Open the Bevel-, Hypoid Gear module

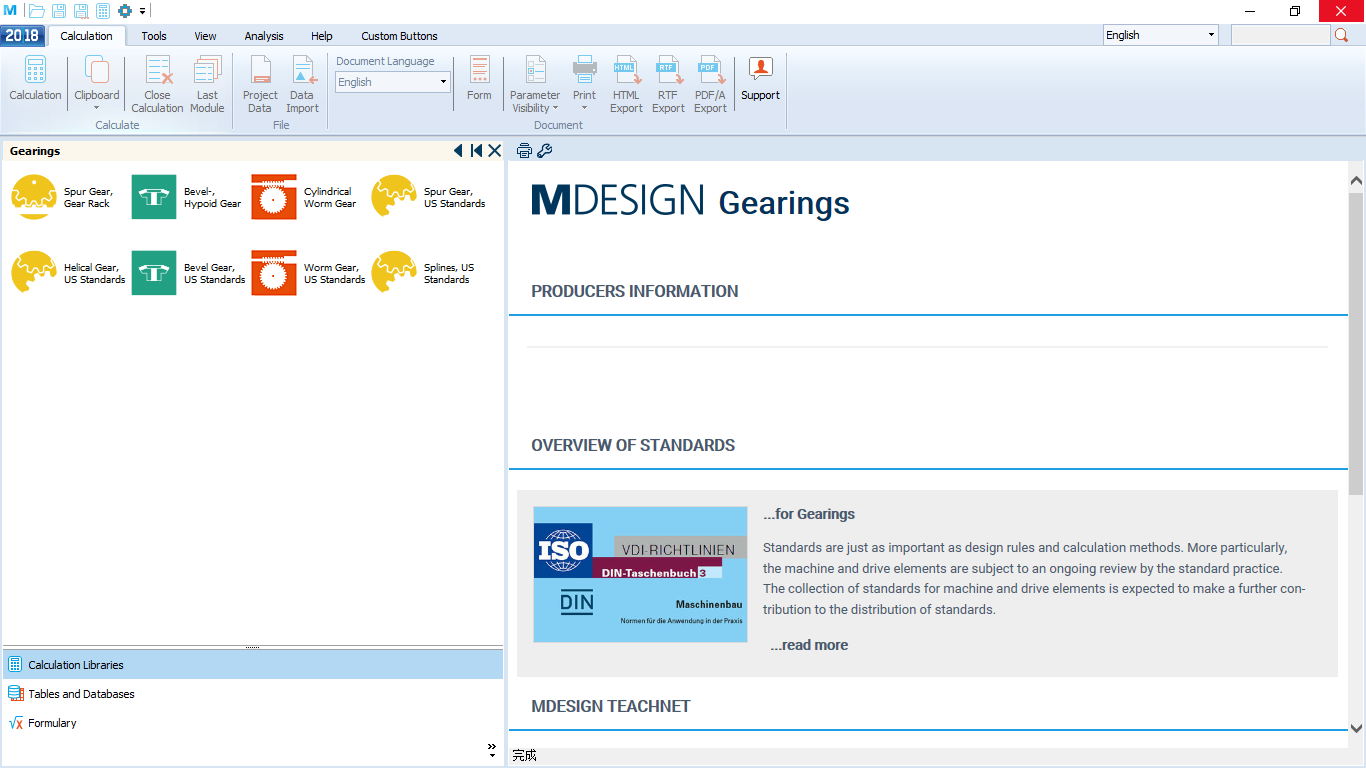pyautogui.click(x=187, y=197)
